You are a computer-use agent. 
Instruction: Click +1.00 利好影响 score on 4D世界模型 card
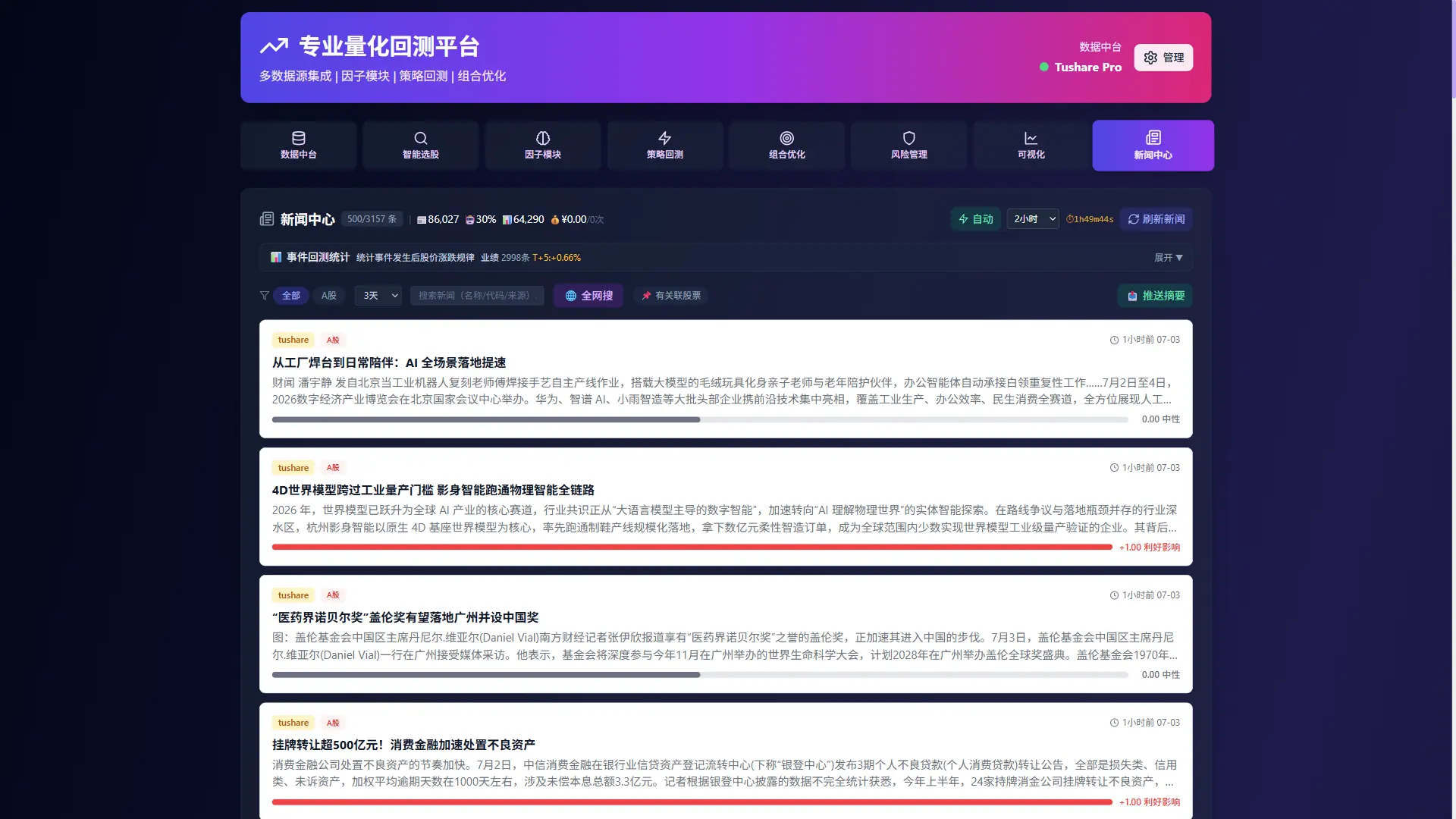1150,547
